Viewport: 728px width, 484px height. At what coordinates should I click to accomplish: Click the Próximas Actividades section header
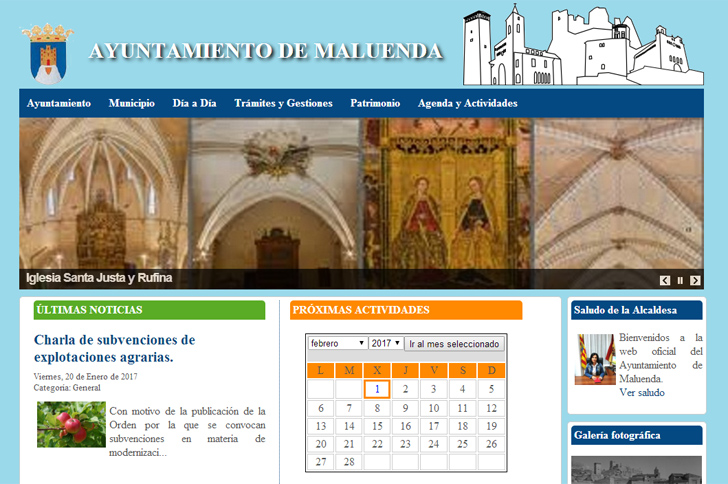(406, 310)
